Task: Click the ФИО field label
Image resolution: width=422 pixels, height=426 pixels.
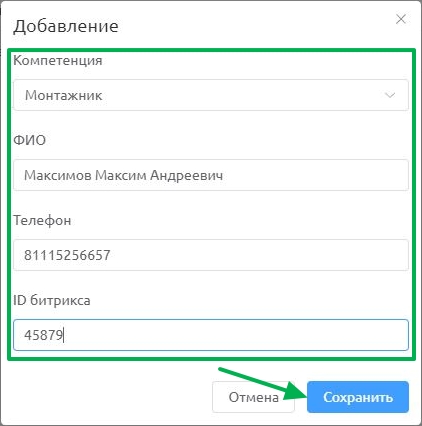Action: click(29, 140)
